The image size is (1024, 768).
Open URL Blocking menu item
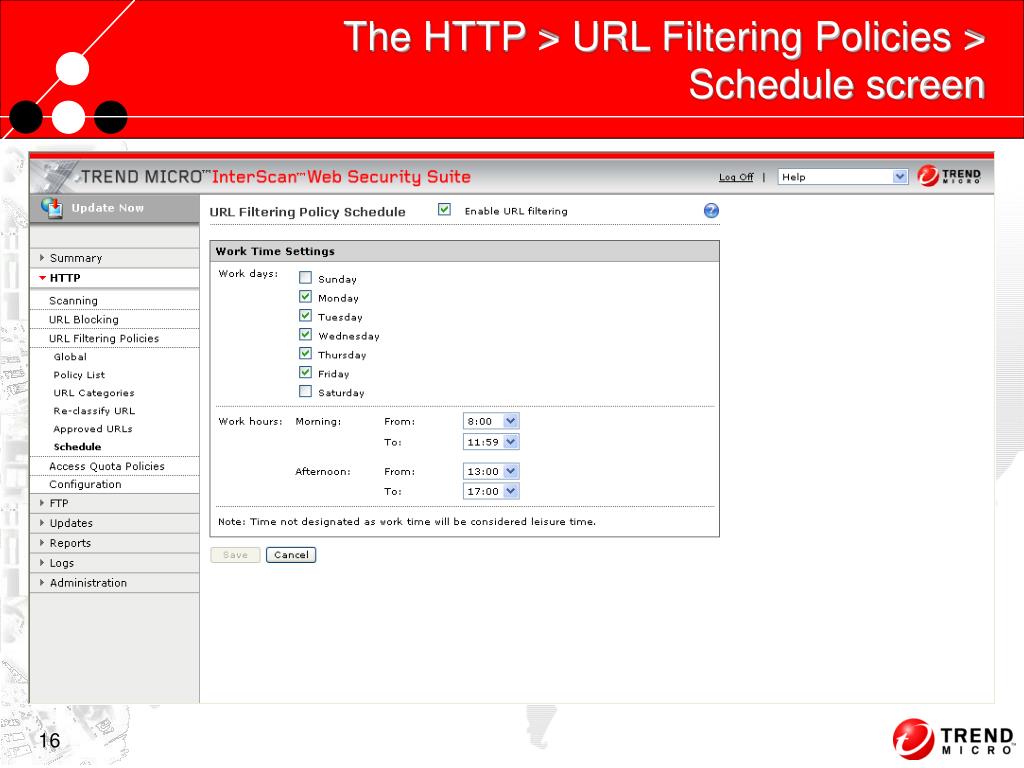tap(84, 319)
